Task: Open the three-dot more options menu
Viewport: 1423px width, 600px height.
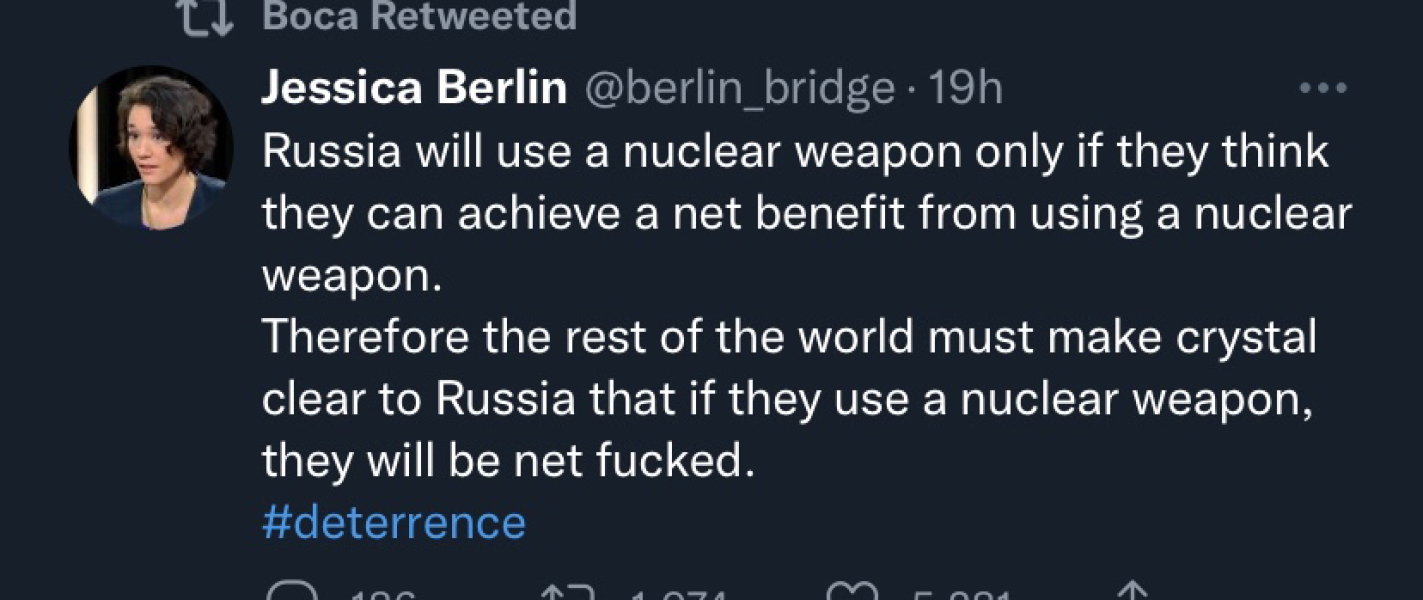Action: click(1323, 89)
